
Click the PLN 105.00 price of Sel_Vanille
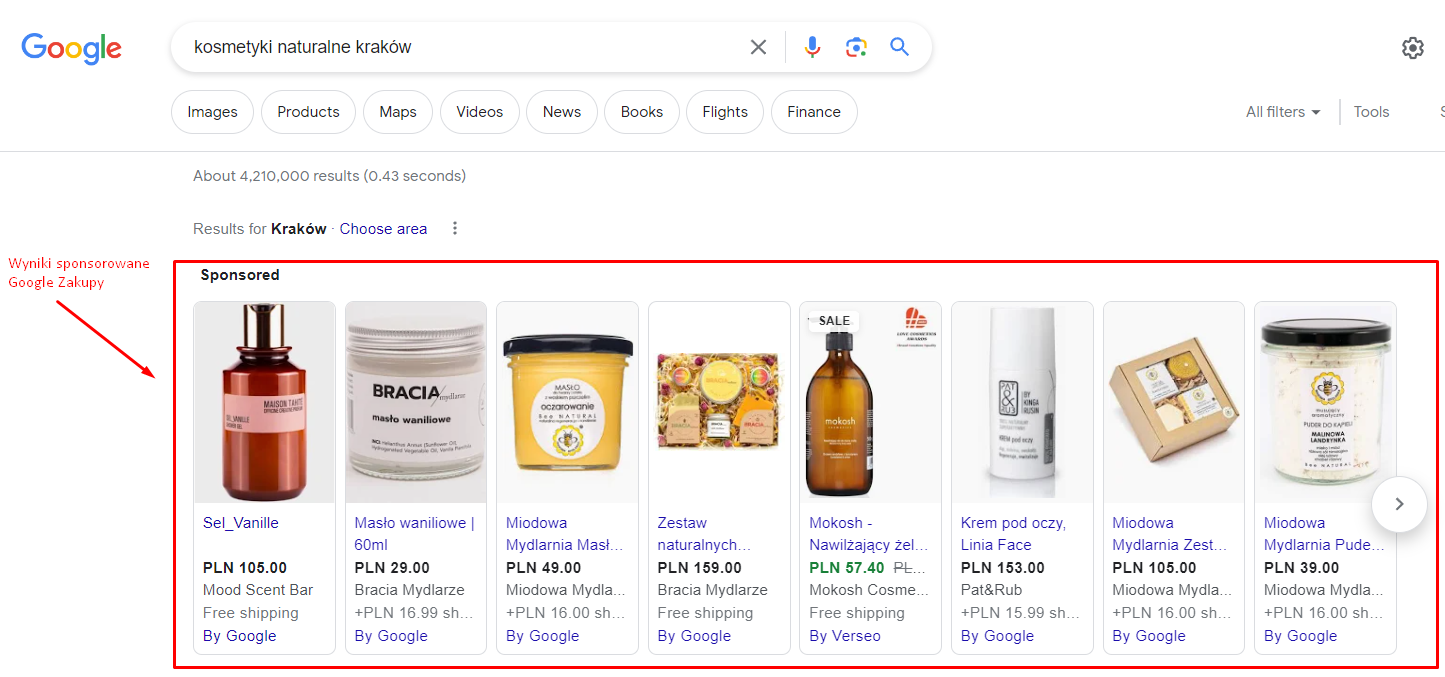coord(245,568)
